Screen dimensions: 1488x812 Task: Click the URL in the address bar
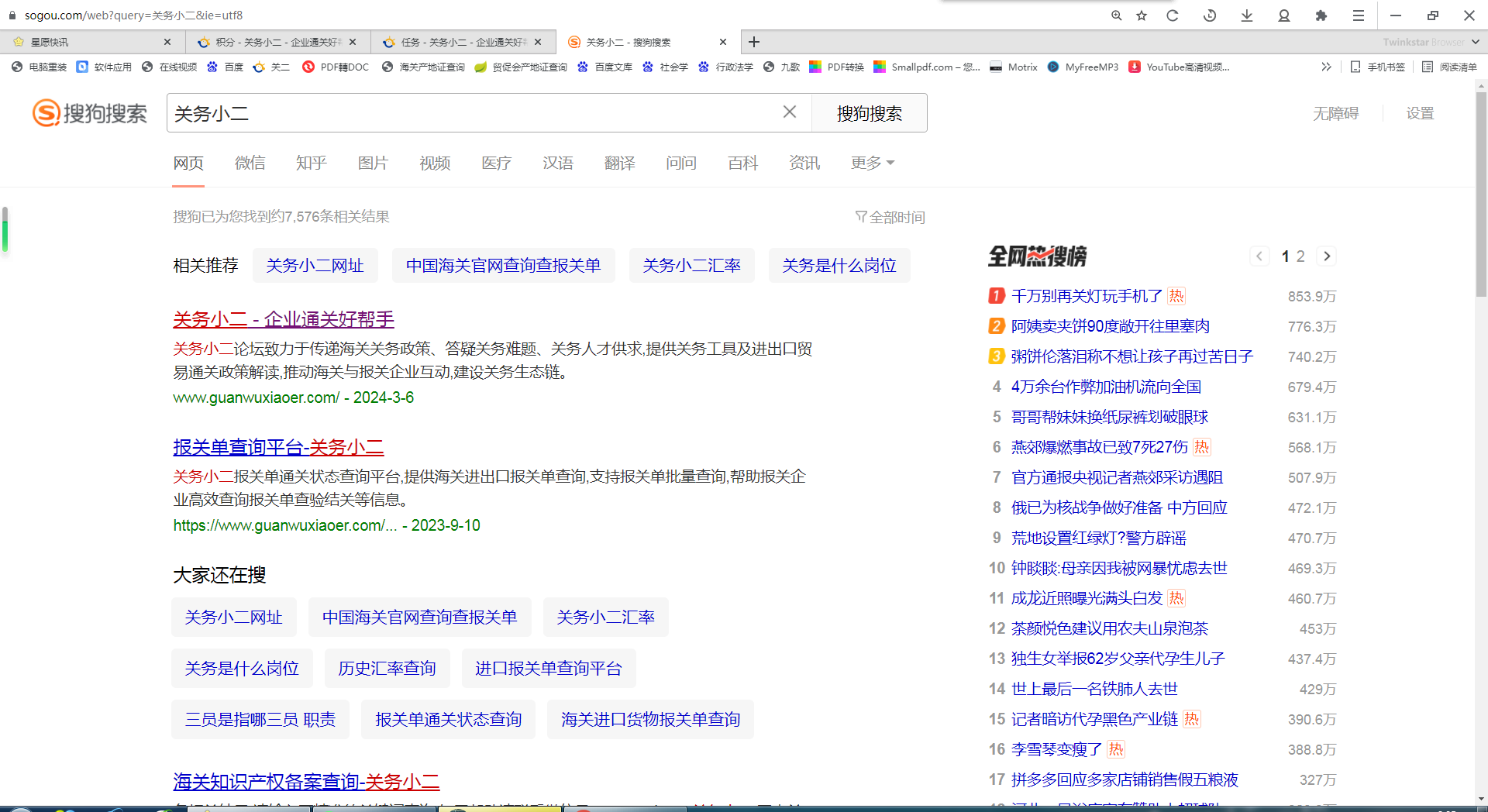coord(133,15)
